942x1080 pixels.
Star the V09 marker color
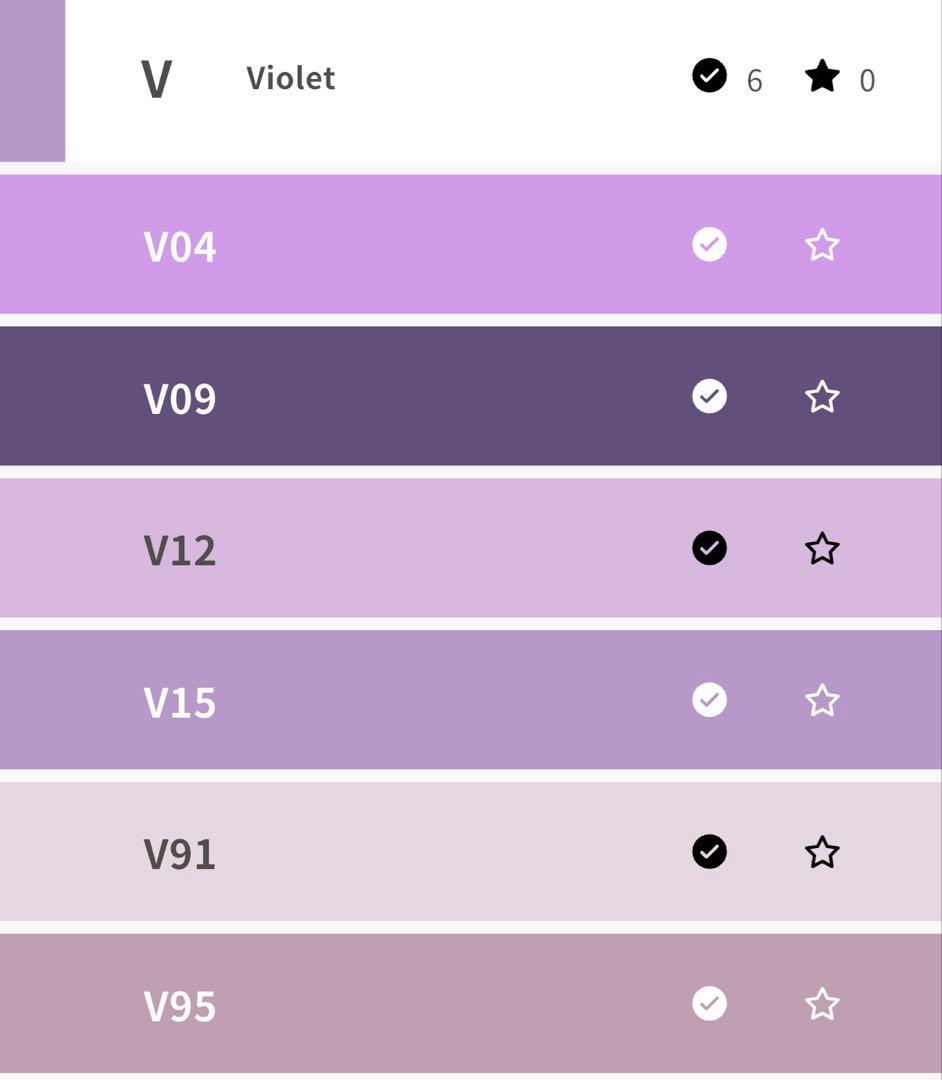click(822, 397)
